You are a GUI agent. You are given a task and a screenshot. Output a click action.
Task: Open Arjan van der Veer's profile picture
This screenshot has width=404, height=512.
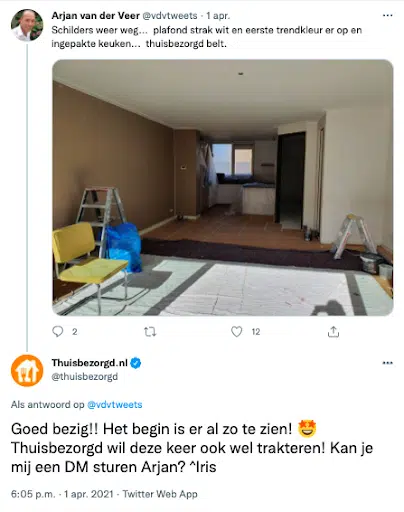[27, 25]
